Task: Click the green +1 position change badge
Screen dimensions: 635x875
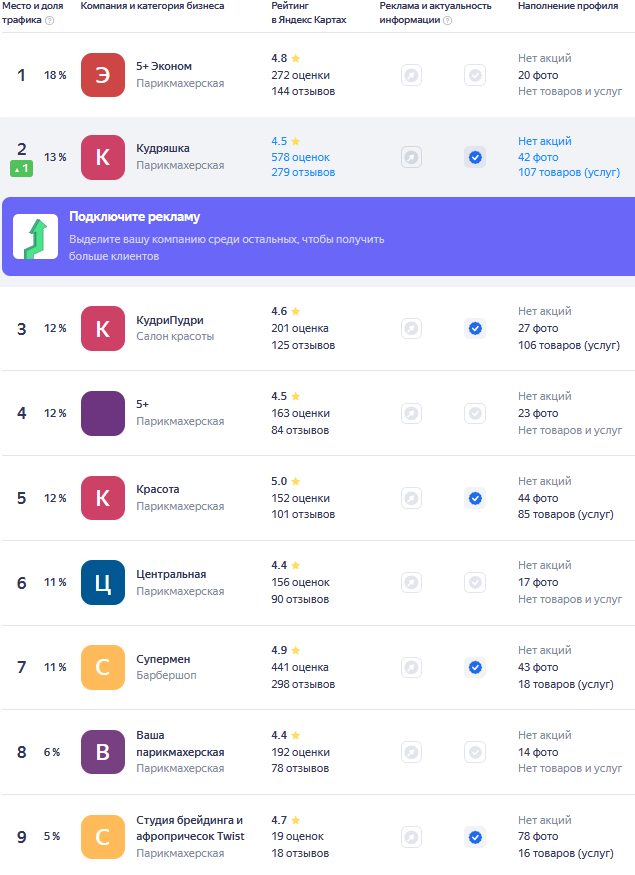Action: [21, 169]
